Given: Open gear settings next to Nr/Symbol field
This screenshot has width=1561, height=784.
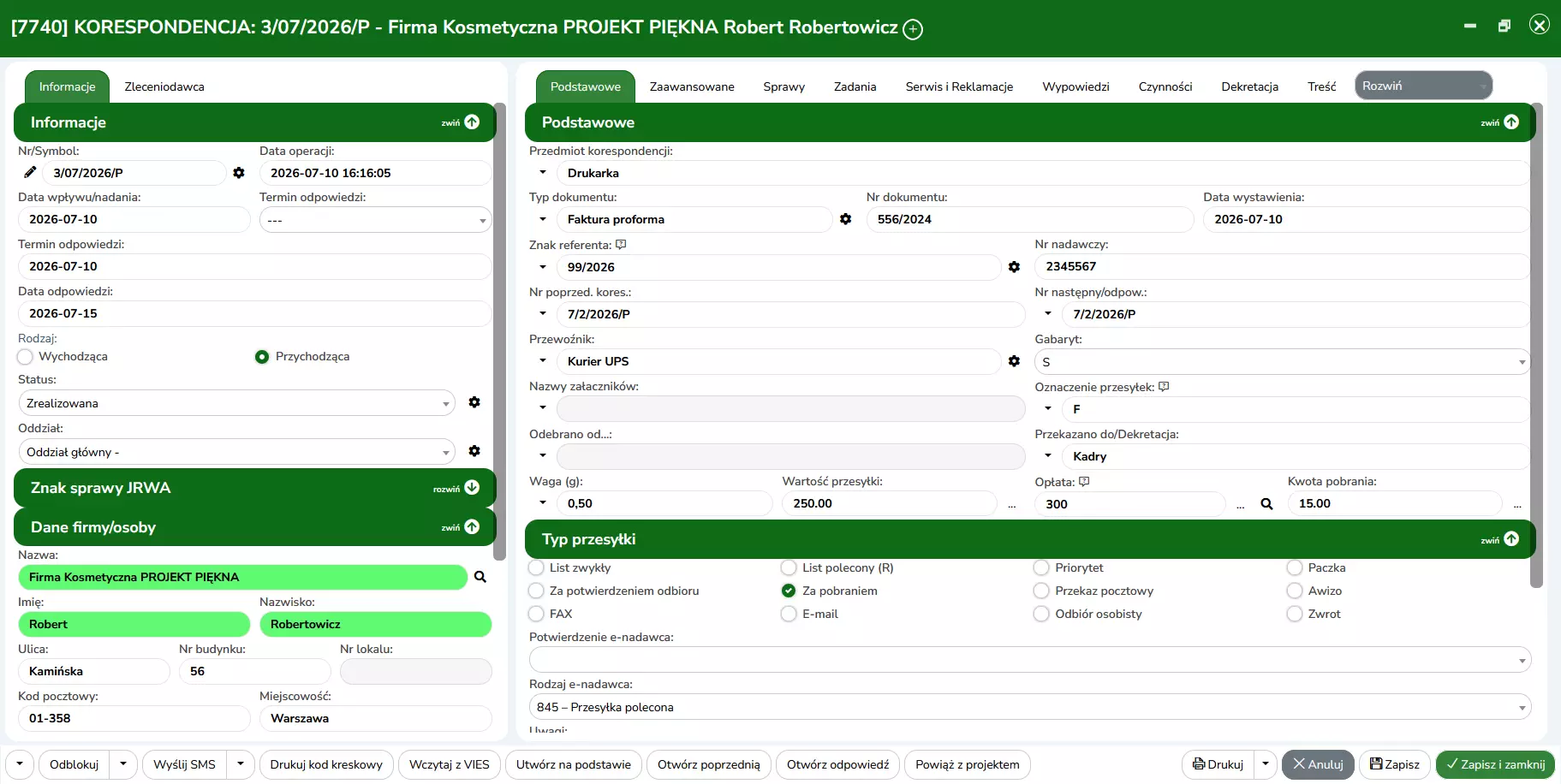Looking at the screenshot, I should pos(239,173).
